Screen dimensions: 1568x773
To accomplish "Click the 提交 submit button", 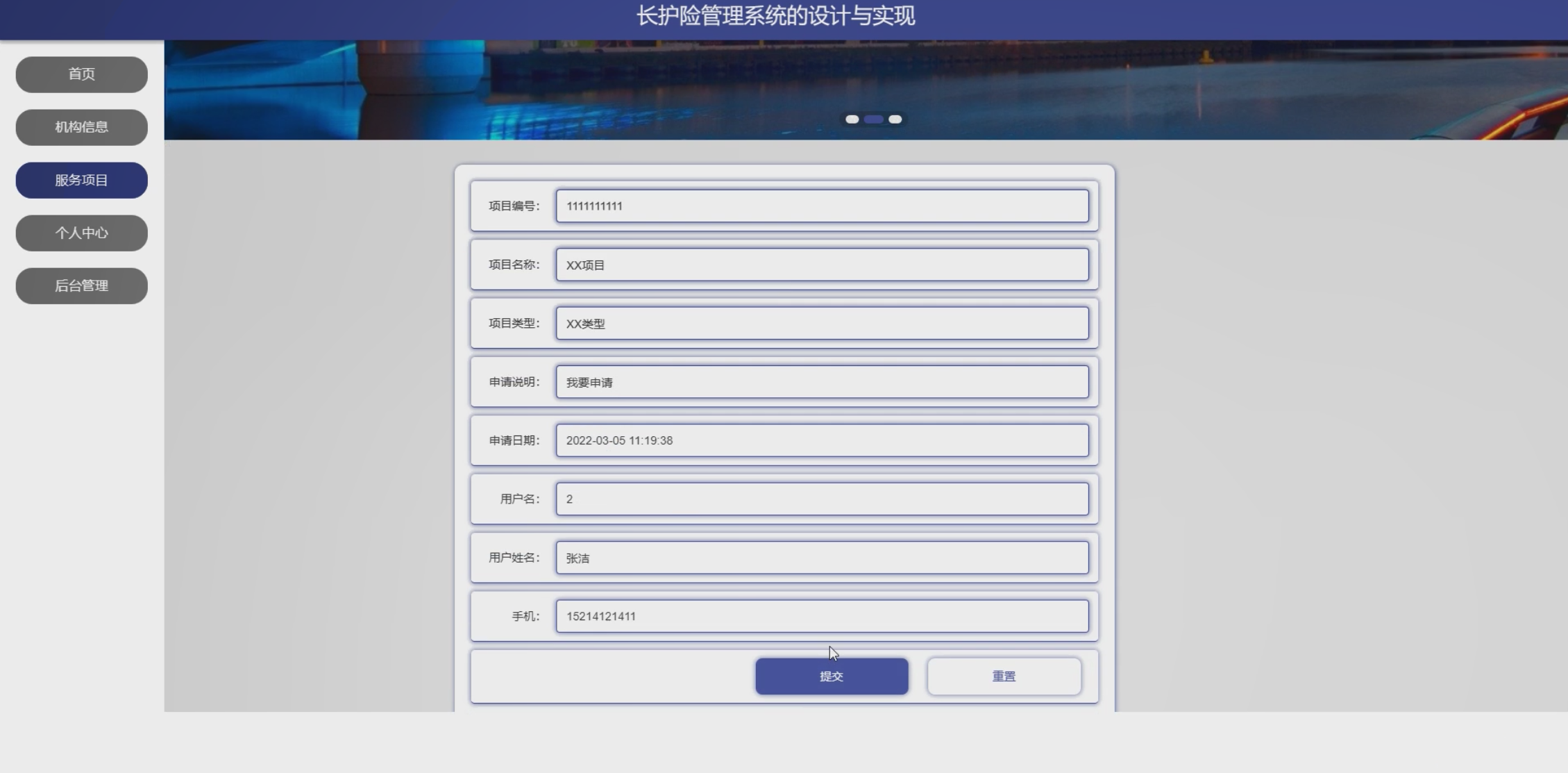I will [x=831, y=676].
